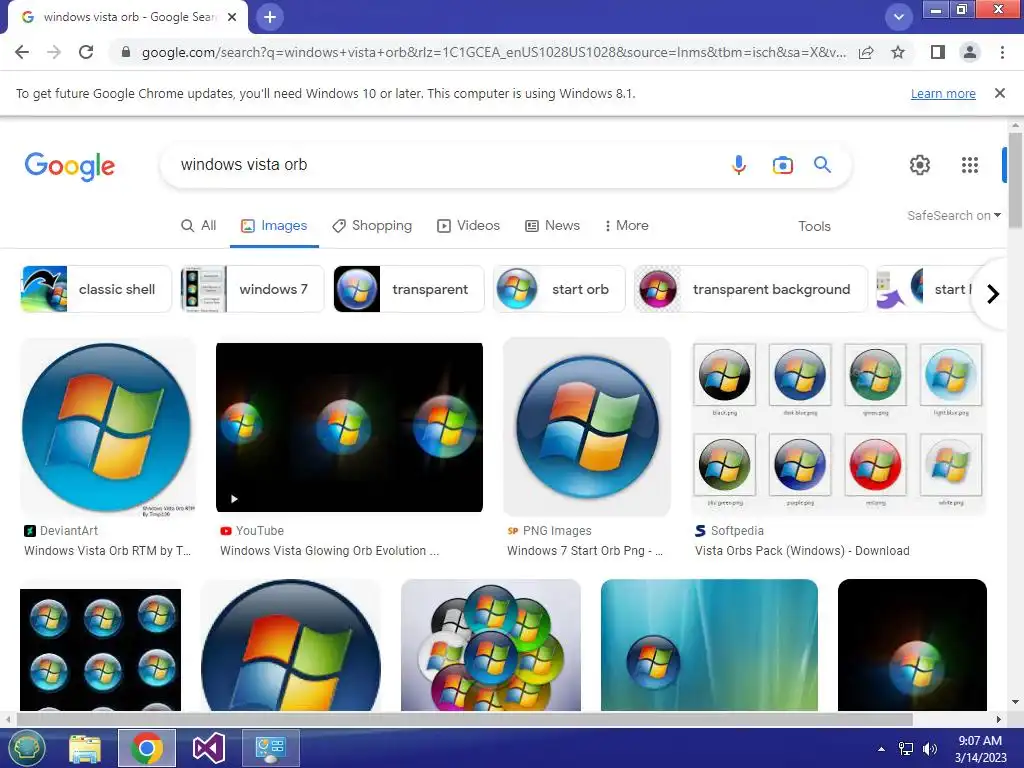The width and height of the screenshot is (1024, 768).
Task: Open the Chrome profile avatar
Action: pos(970,52)
